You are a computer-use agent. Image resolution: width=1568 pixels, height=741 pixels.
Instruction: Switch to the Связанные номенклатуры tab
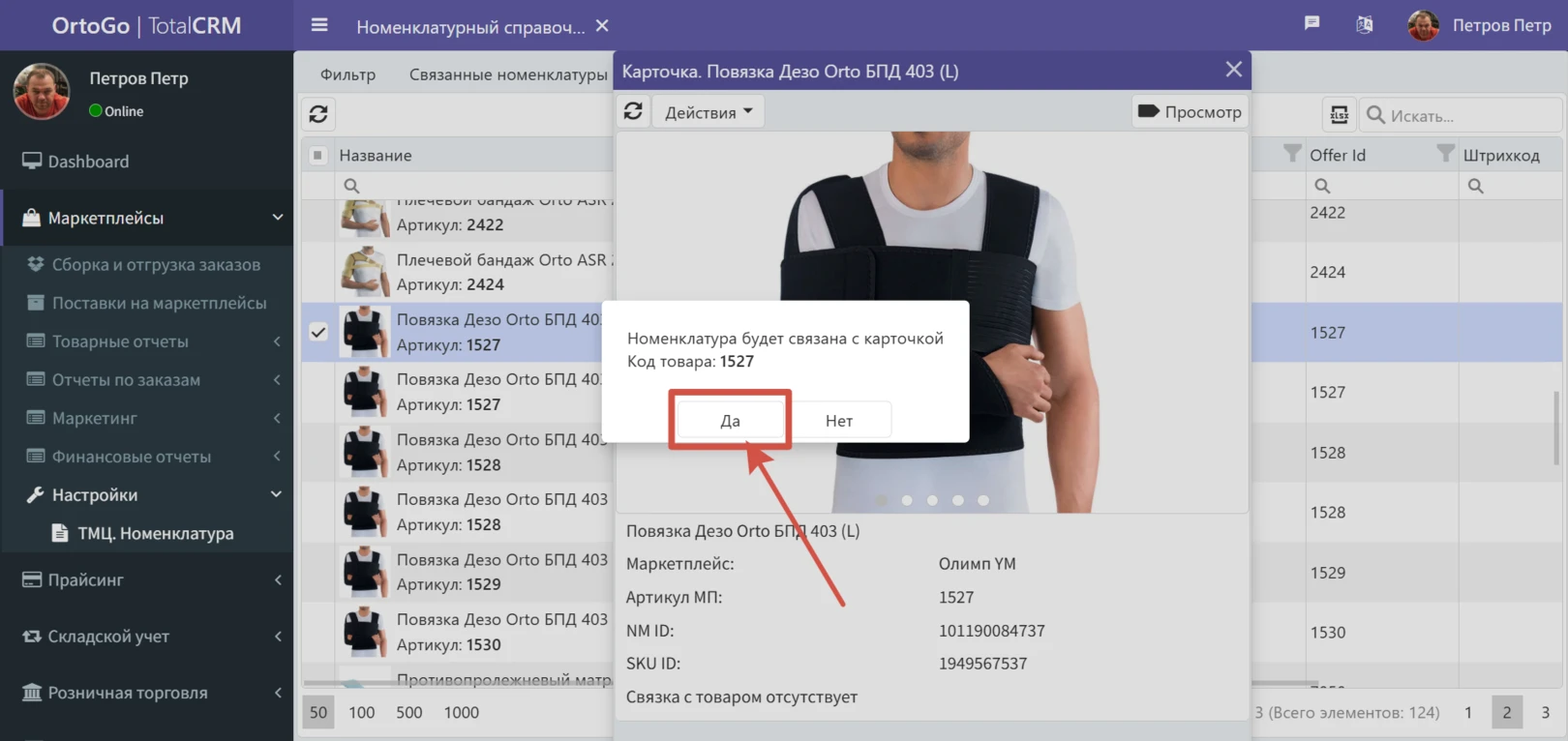pos(507,74)
